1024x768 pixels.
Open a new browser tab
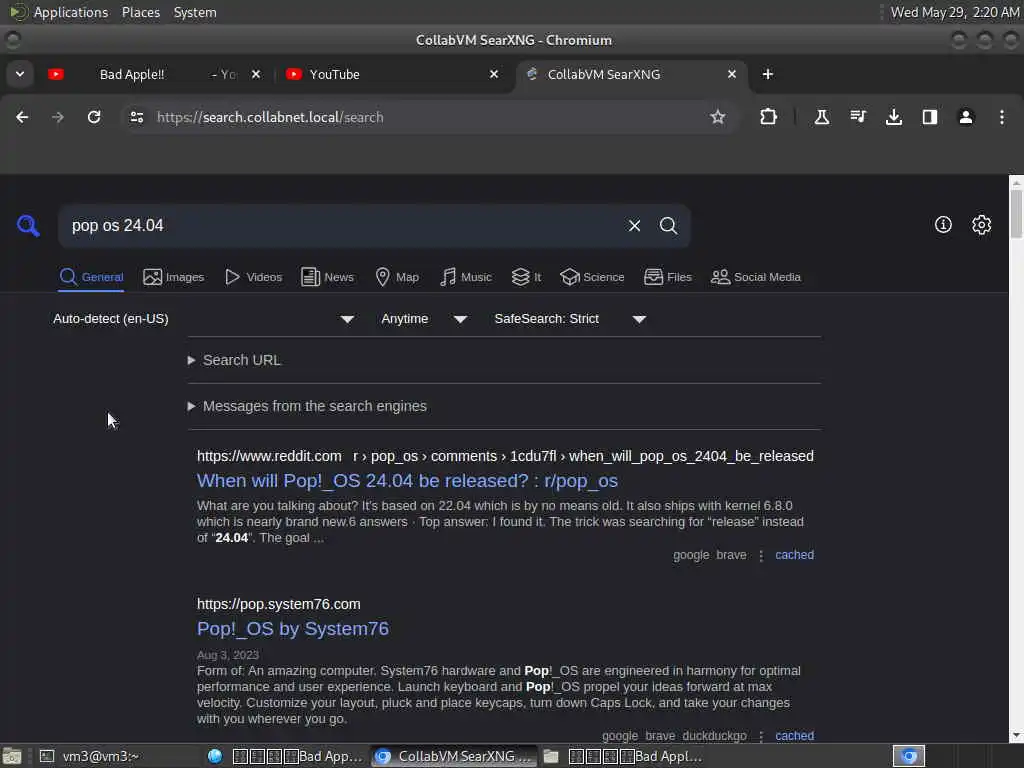(x=768, y=74)
